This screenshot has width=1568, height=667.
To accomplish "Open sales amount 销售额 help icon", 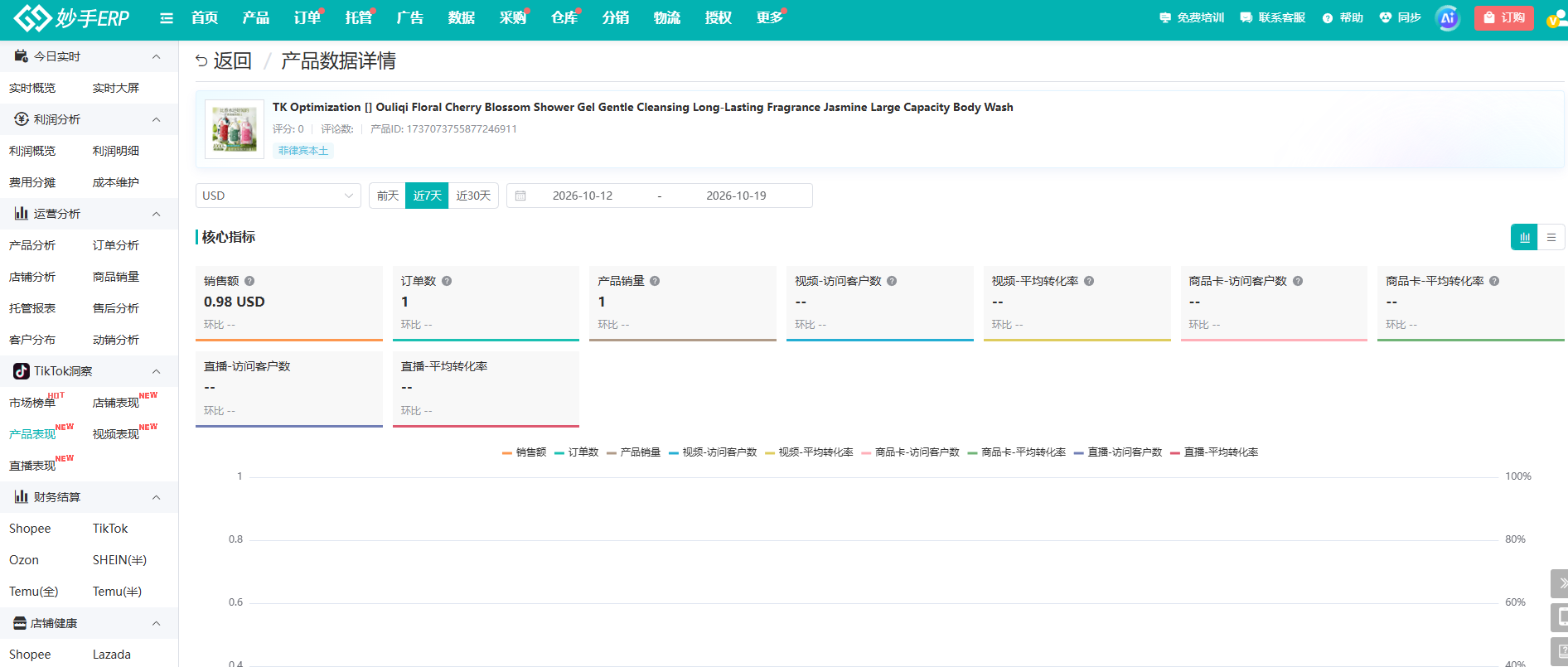I will click(x=249, y=281).
